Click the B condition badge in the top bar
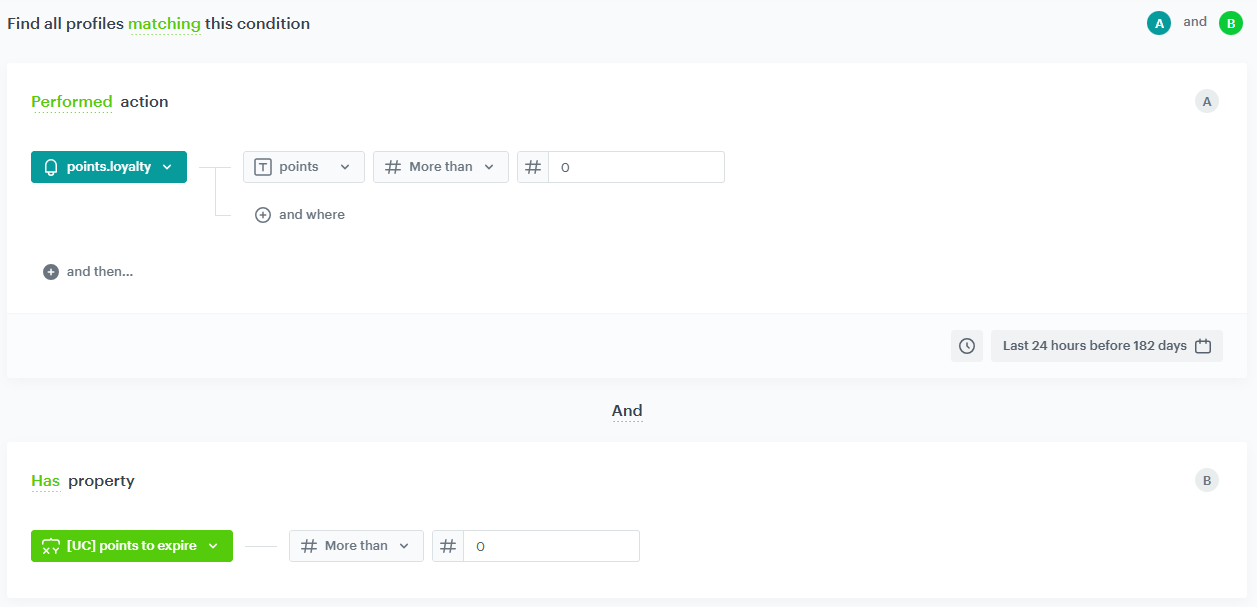1257x607 pixels. pos(1230,21)
